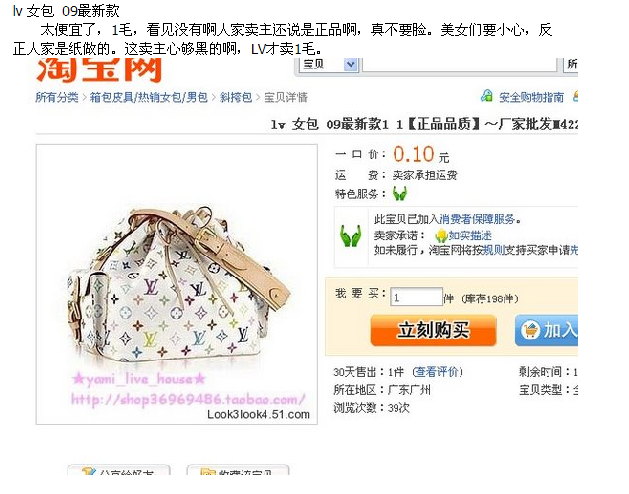Click the 立刻购买 button
Image resolution: width=629 pixels, height=494 pixels.
[434, 330]
